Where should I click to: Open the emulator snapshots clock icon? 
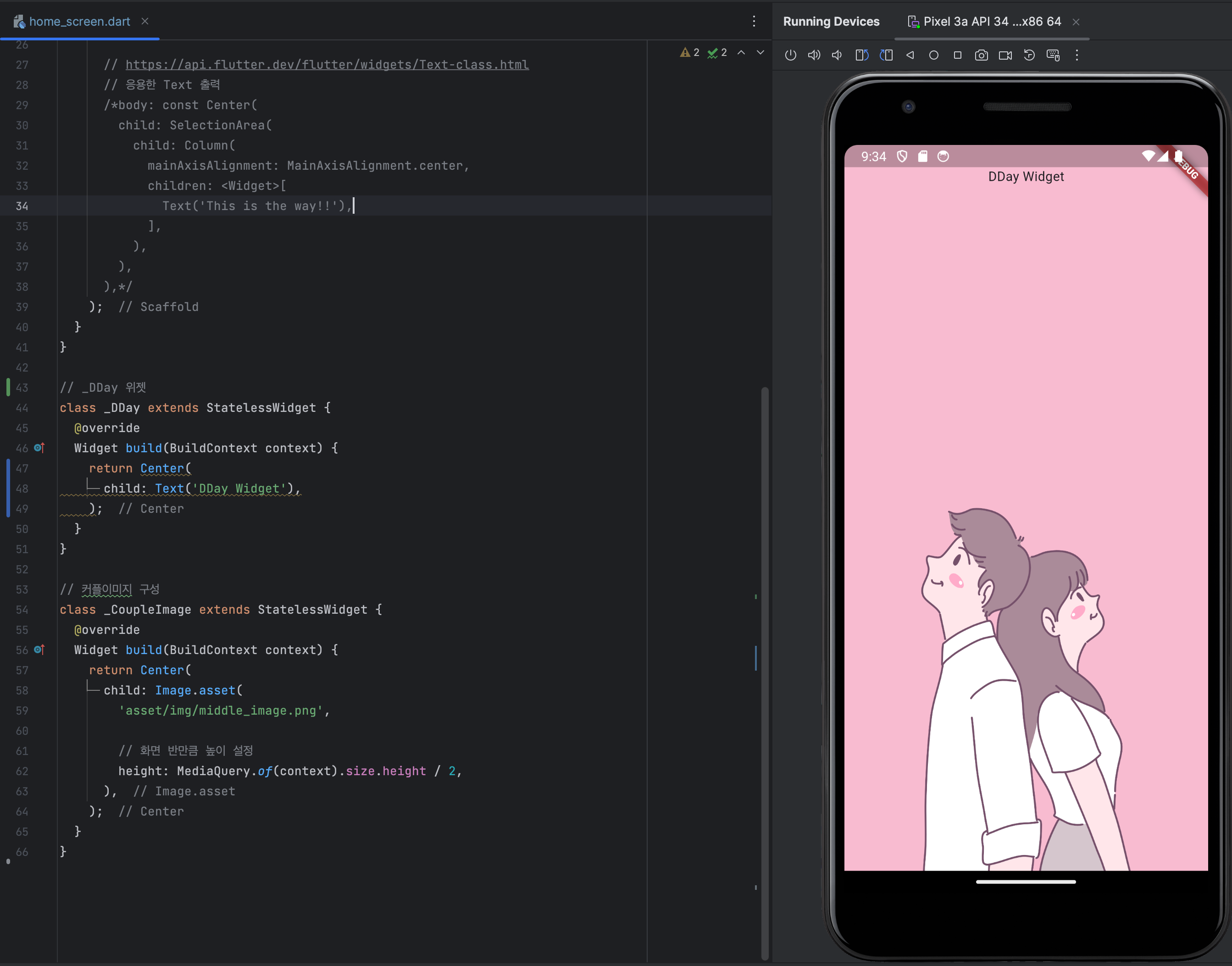tap(1029, 55)
